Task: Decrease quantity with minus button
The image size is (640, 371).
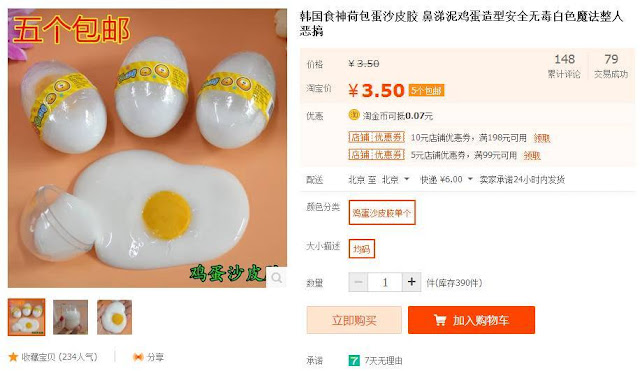Action: [x=358, y=282]
